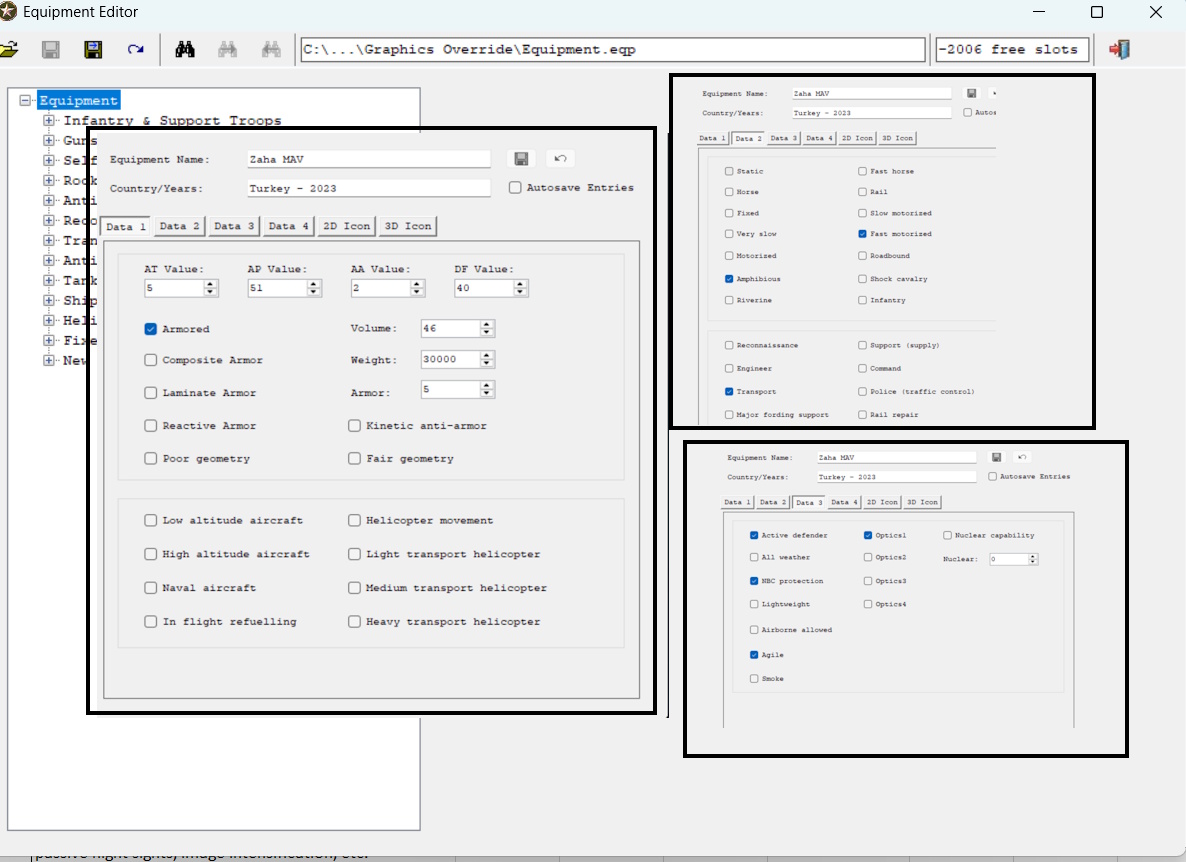Open the 2D Icon tab in the panel showing AT Value
1186x862 pixels.
(346, 226)
